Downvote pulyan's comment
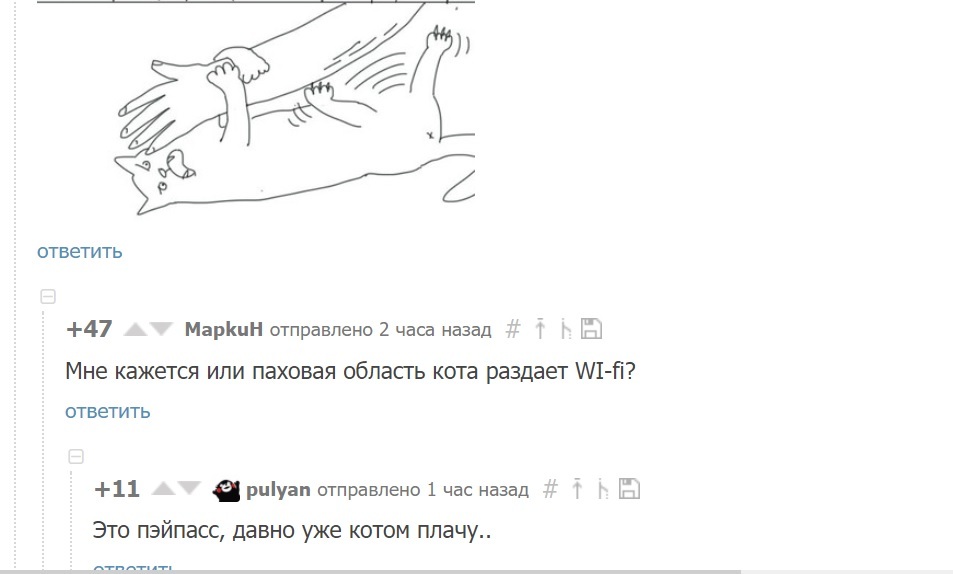953x574 pixels. click(x=189, y=489)
